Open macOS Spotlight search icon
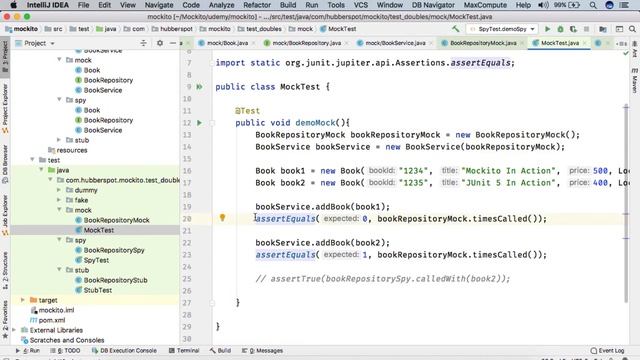Image resolution: width=640 pixels, height=360 pixels. tap(593, 5)
